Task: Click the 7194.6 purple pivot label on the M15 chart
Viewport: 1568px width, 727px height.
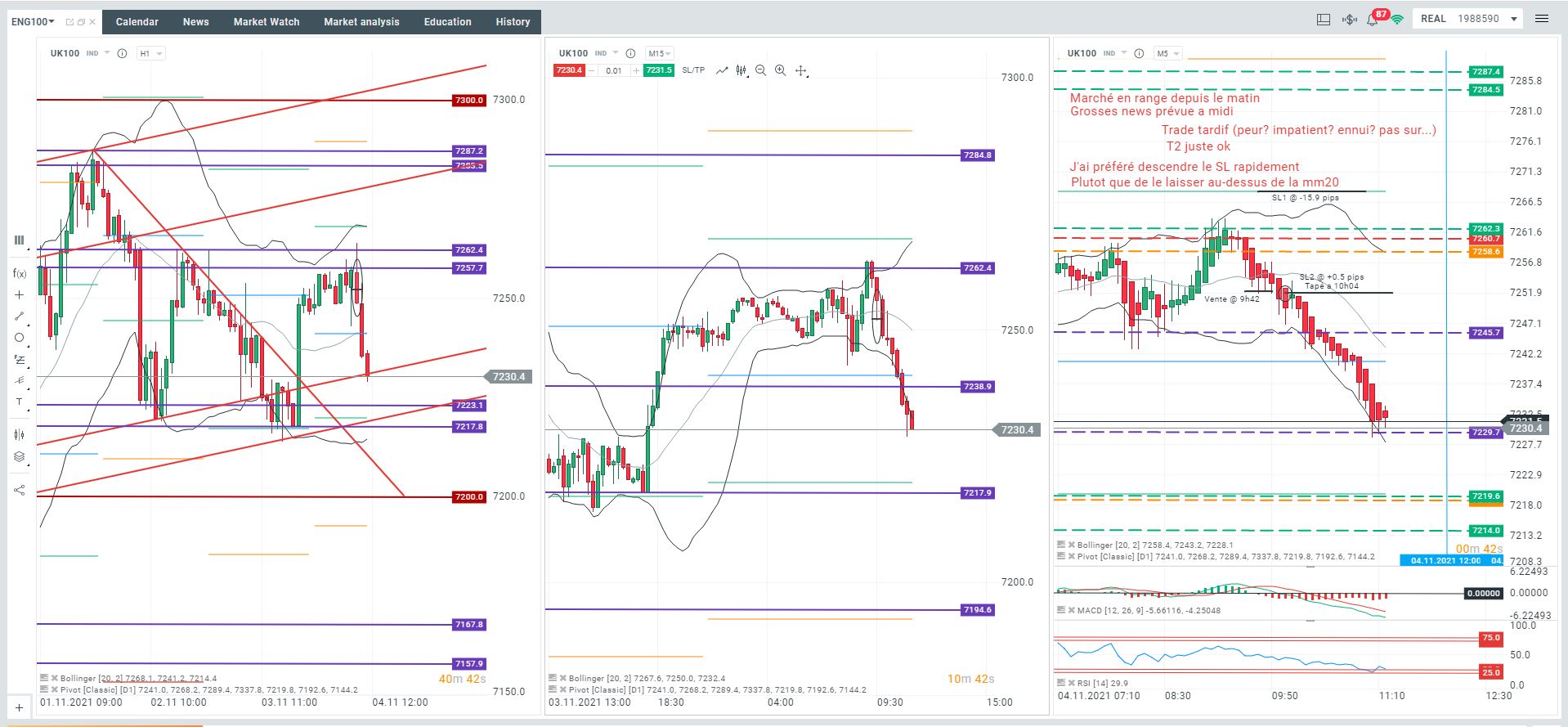Action: point(978,610)
